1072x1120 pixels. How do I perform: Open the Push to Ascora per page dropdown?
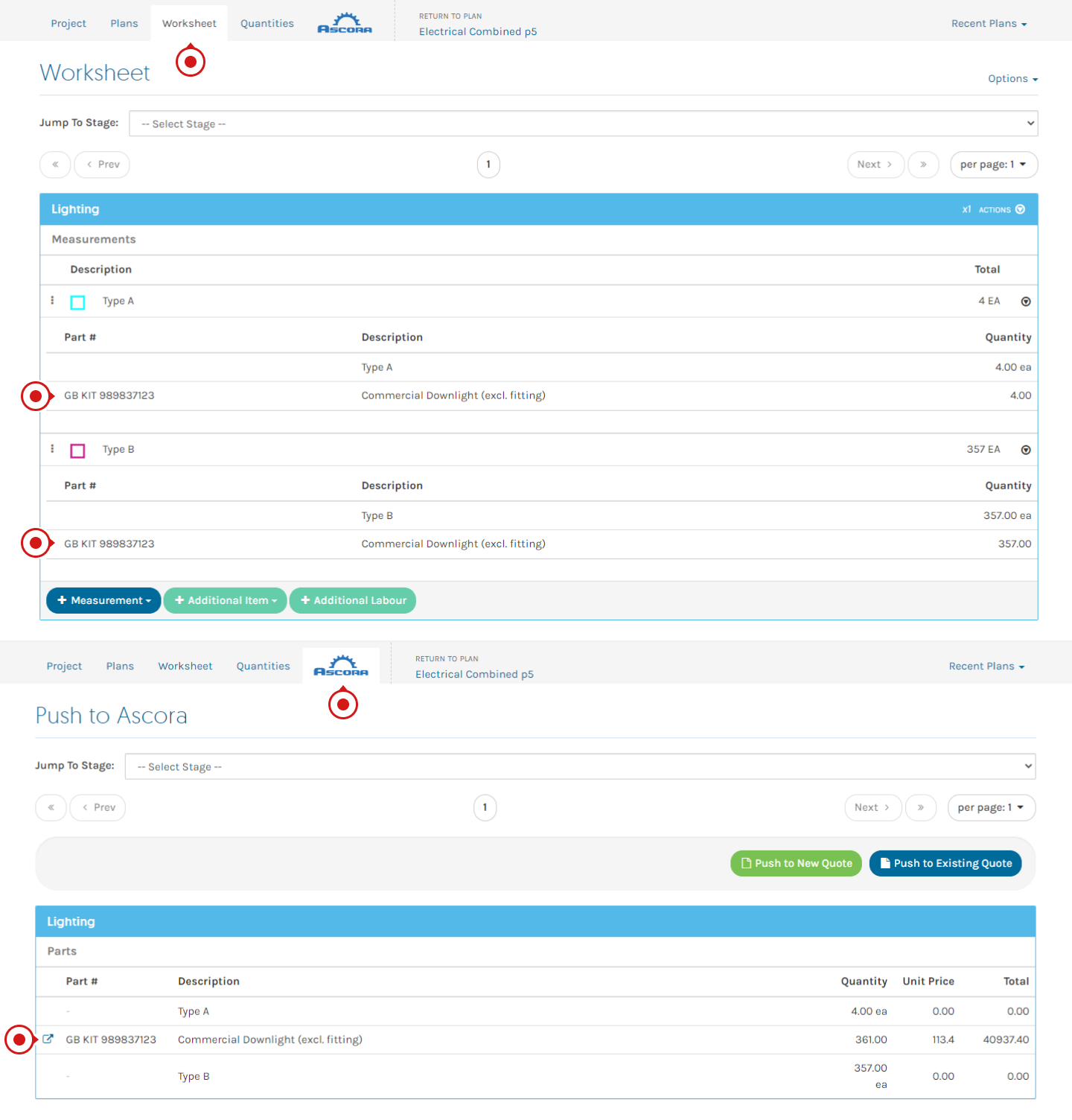[x=992, y=807]
